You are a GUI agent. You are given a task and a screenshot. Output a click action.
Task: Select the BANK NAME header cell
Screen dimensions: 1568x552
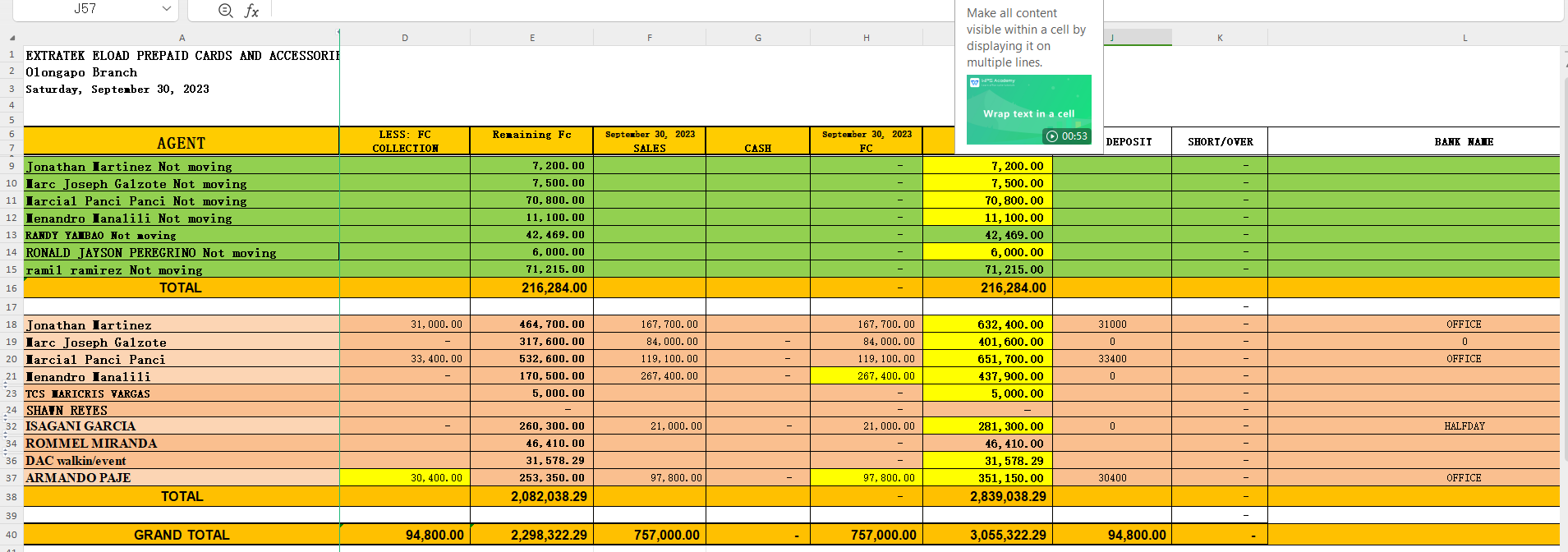(1463, 142)
